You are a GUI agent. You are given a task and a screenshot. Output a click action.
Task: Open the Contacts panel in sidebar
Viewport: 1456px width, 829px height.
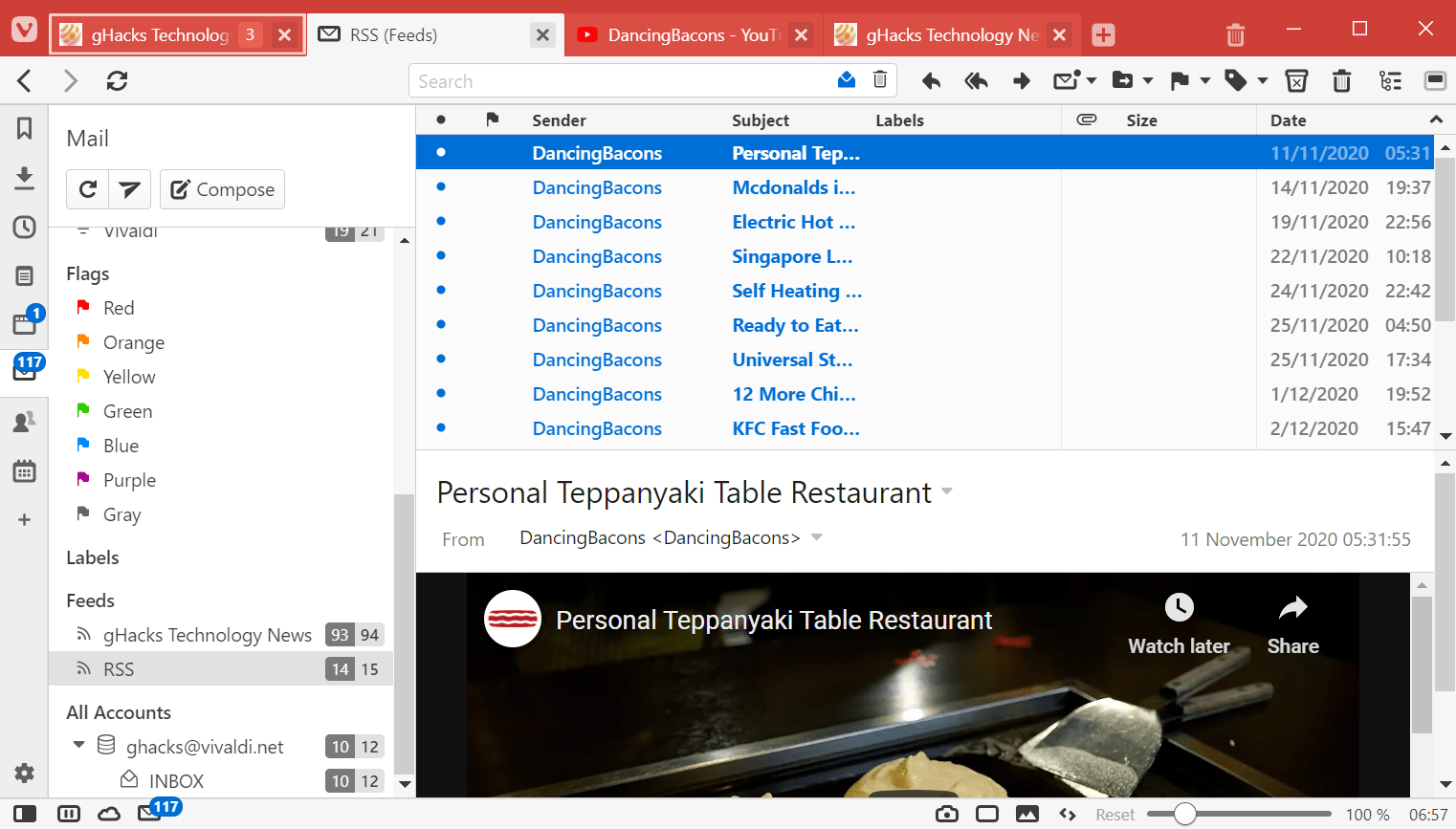tap(25, 422)
